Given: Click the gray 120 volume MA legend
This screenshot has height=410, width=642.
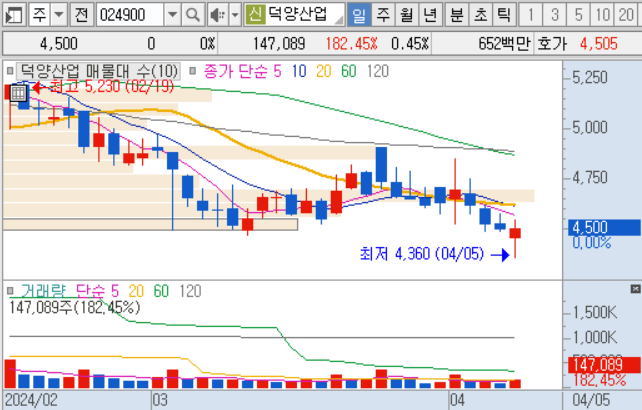Looking at the screenshot, I should coord(190,291).
